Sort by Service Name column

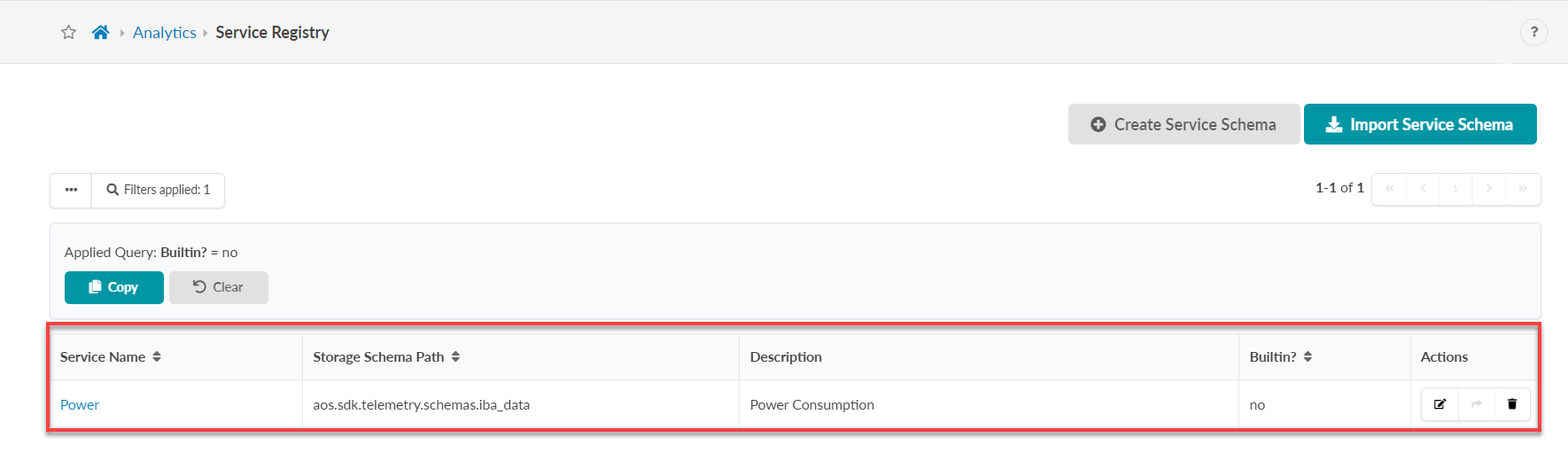(157, 356)
